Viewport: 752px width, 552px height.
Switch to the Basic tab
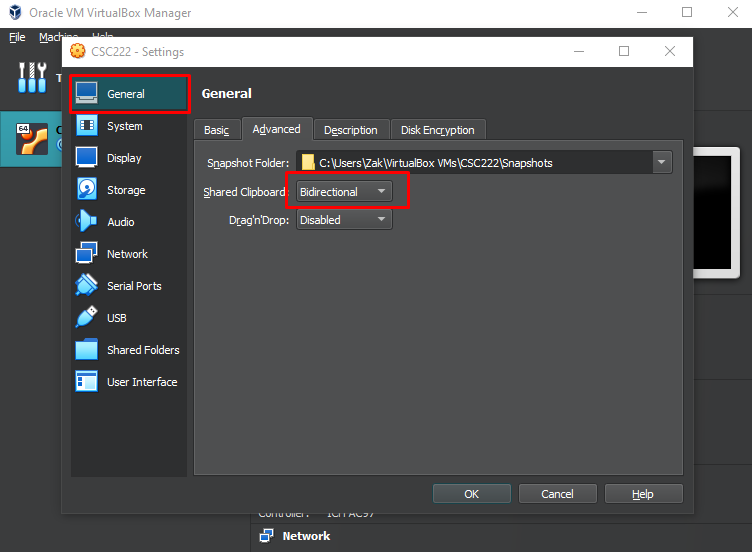pos(217,130)
